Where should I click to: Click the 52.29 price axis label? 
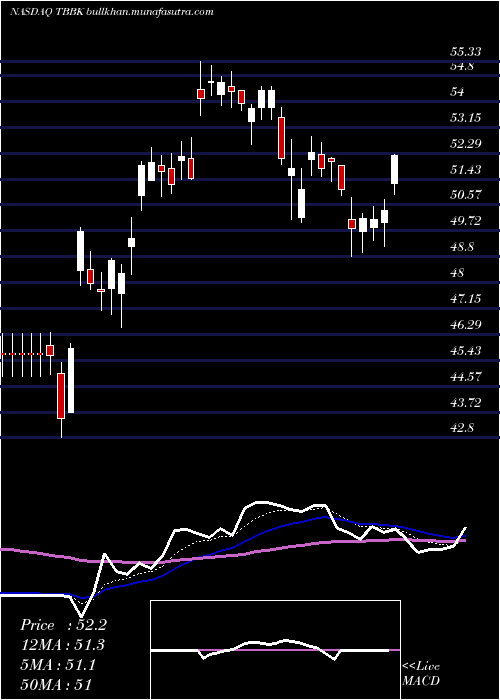click(x=466, y=143)
